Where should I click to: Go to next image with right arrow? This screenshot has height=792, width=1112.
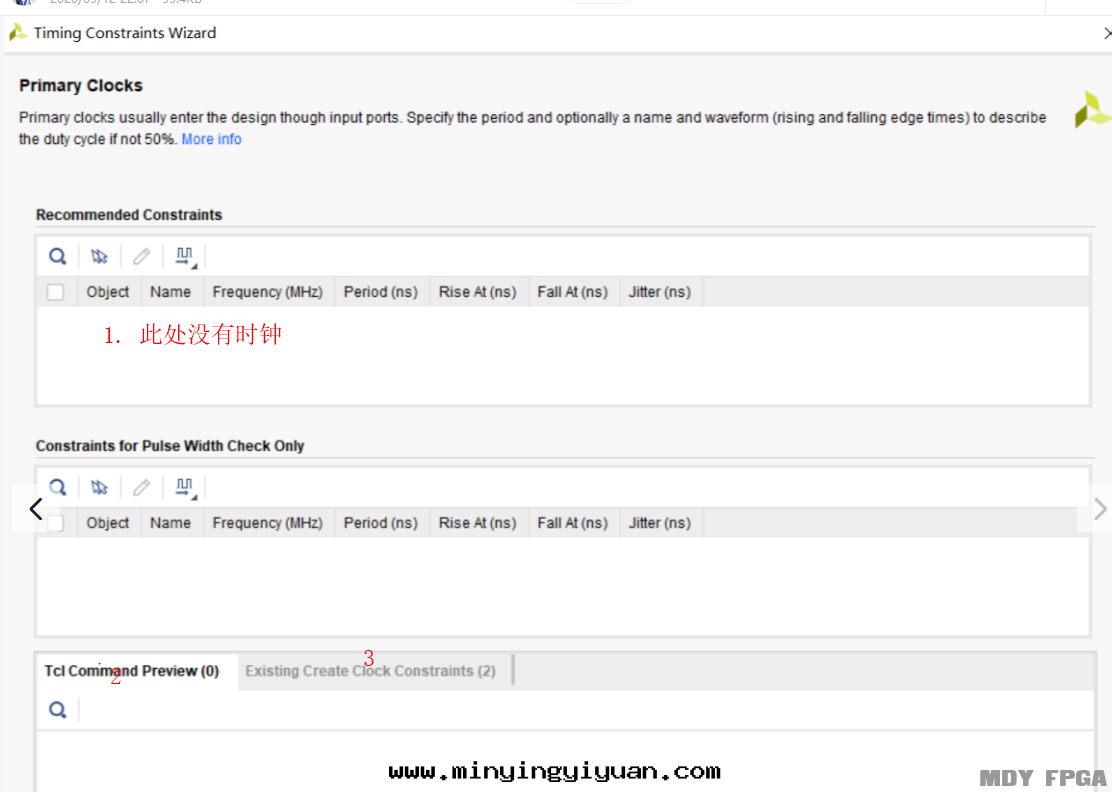click(1099, 509)
